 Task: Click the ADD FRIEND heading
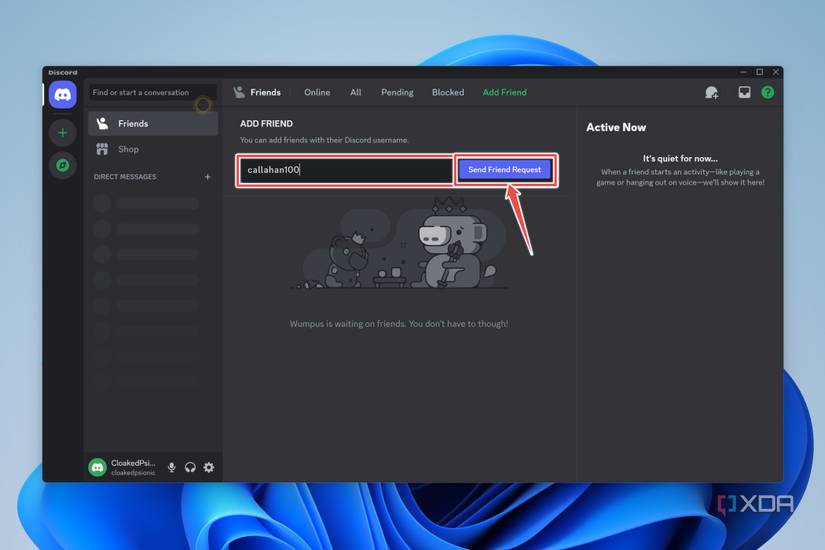click(266, 124)
